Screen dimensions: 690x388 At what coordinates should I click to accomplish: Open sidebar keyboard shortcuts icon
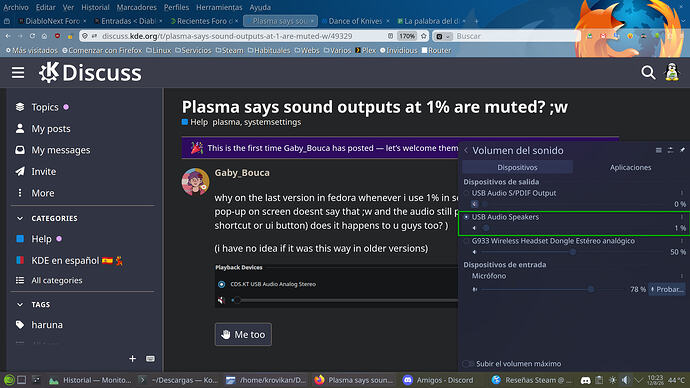pyautogui.click(x=150, y=359)
